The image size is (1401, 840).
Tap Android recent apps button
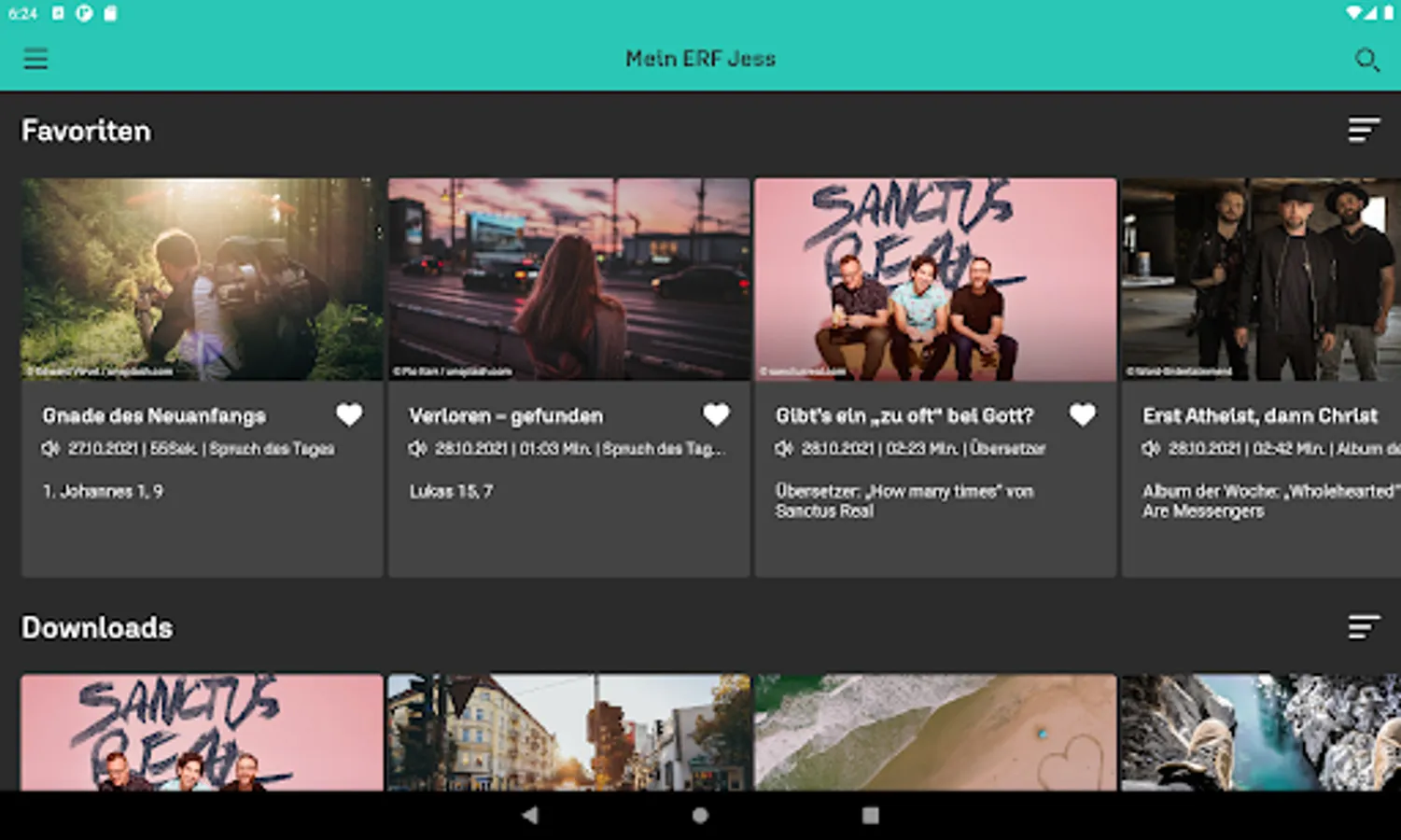pos(870,815)
